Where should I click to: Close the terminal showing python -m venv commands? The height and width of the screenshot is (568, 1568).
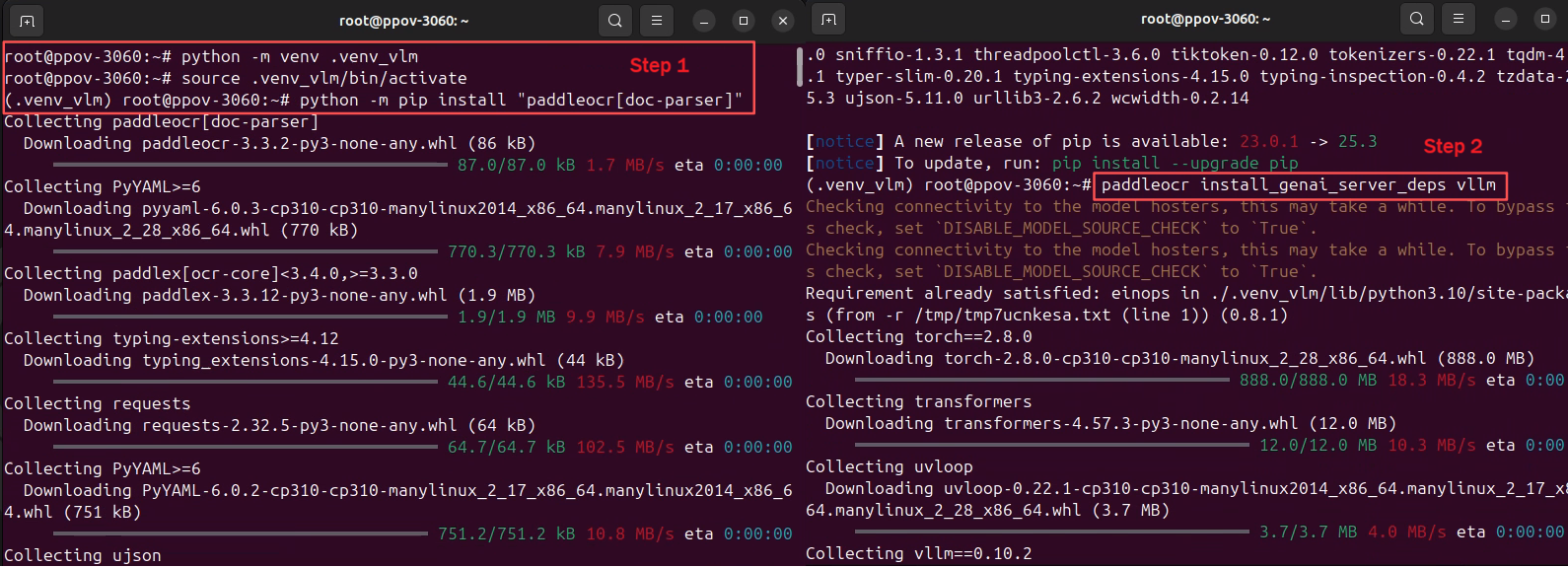783,21
